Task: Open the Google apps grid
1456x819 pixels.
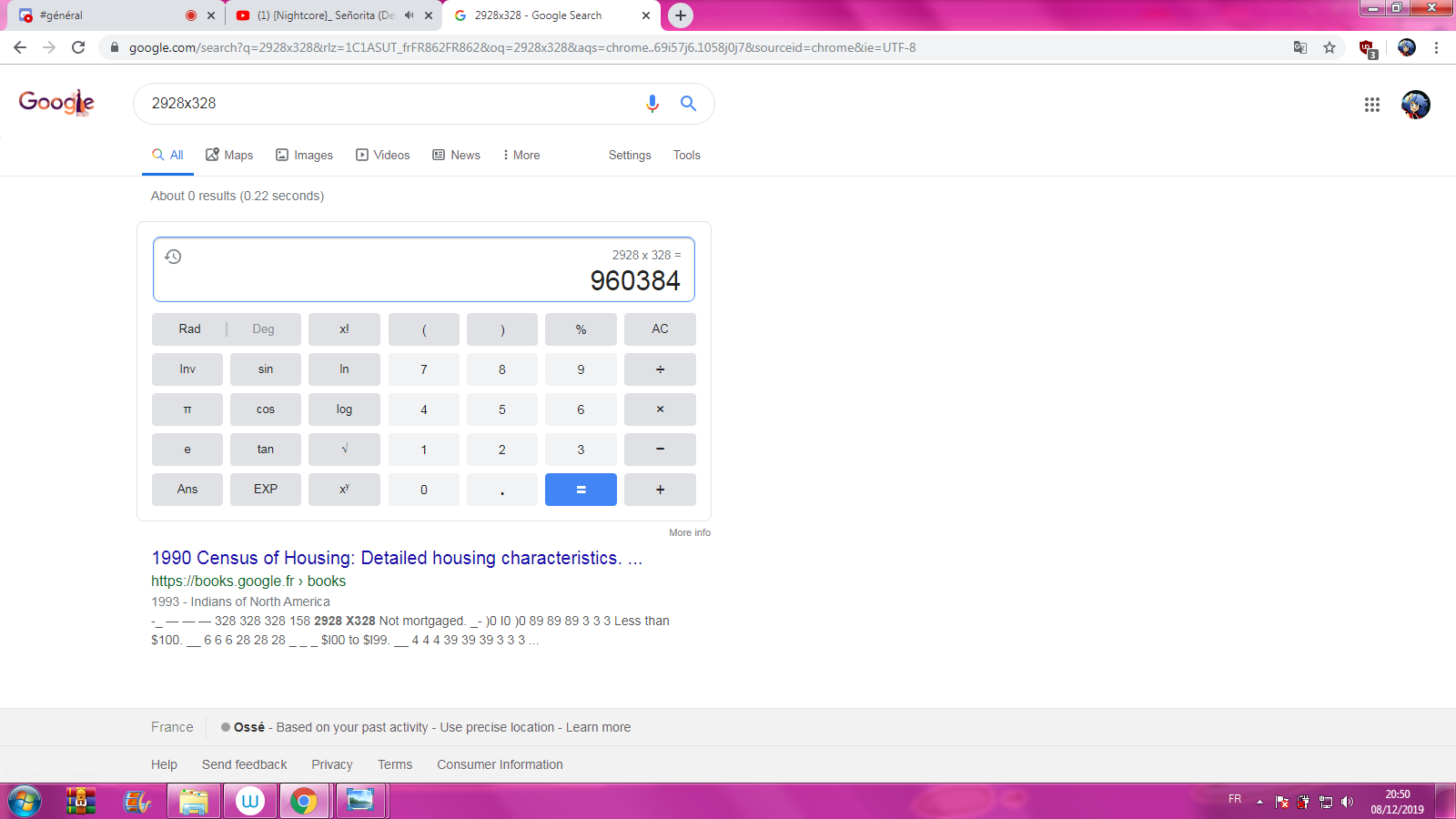Action: [1371, 105]
